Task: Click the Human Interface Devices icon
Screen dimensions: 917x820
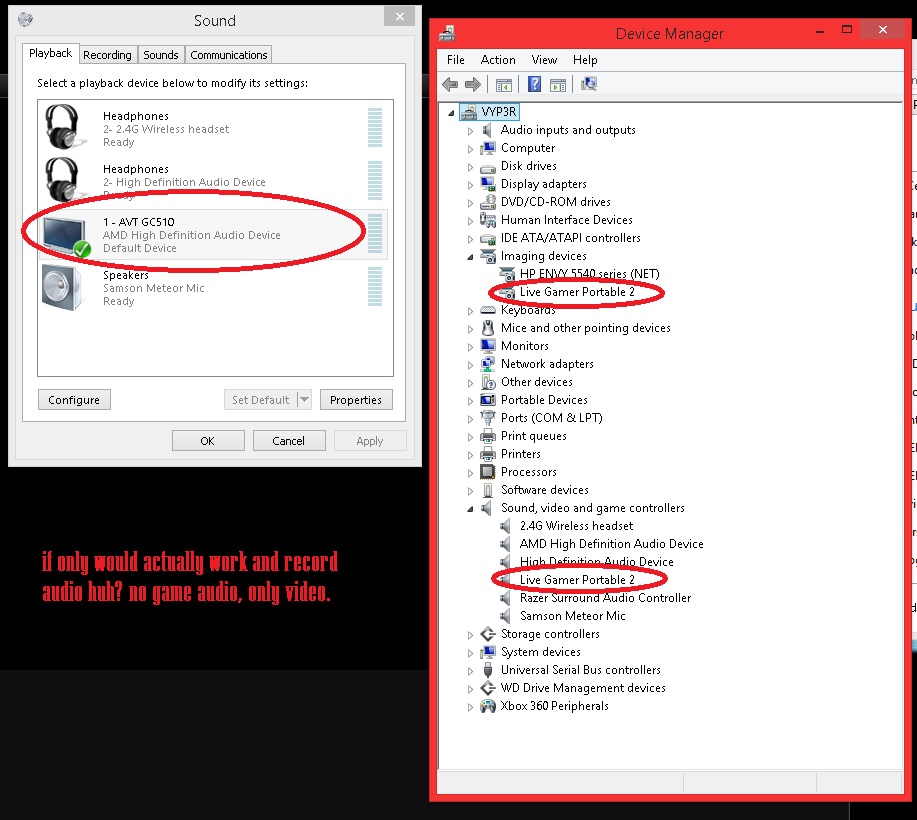Action: tap(488, 220)
